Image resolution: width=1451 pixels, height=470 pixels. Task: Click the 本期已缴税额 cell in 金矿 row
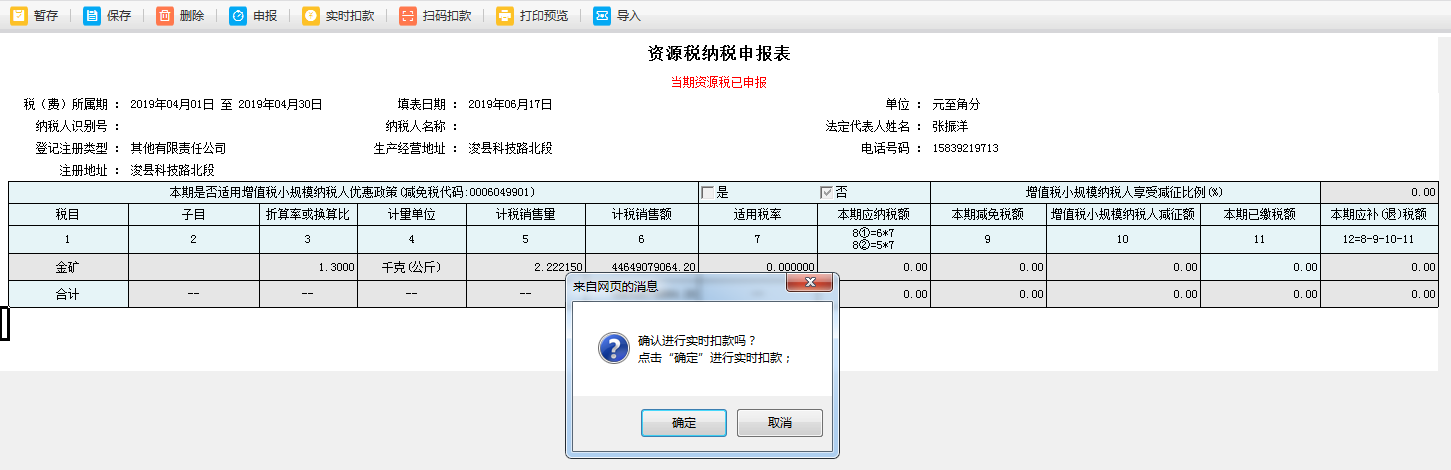(x=1260, y=267)
